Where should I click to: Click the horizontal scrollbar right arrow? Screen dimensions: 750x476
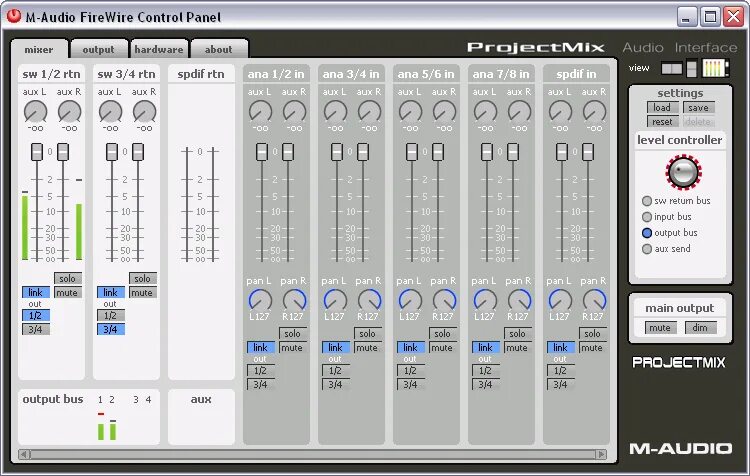pos(602,454)
